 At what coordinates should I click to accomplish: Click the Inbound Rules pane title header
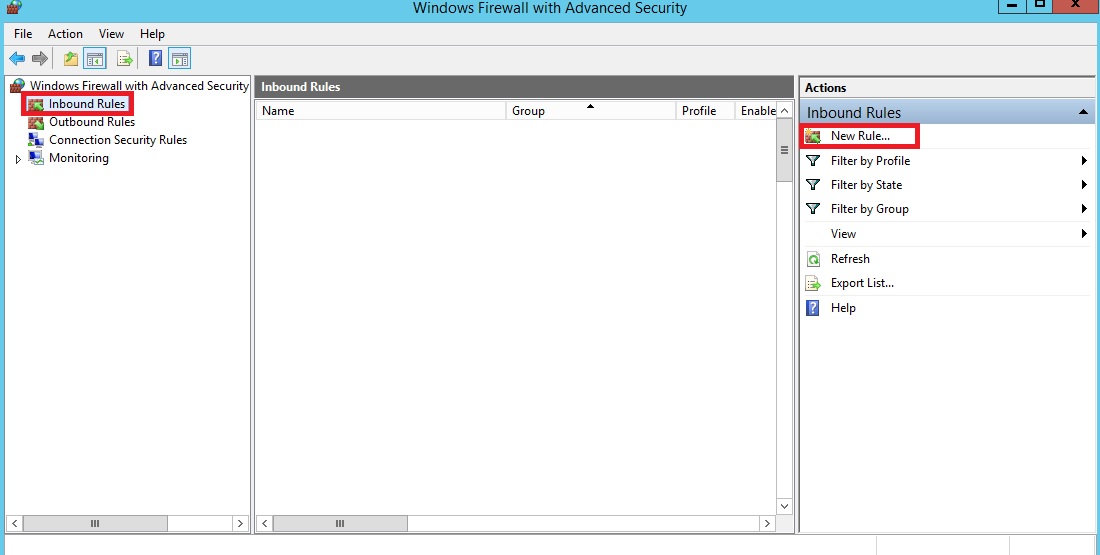pyautogui.click(x=524, y=87)
